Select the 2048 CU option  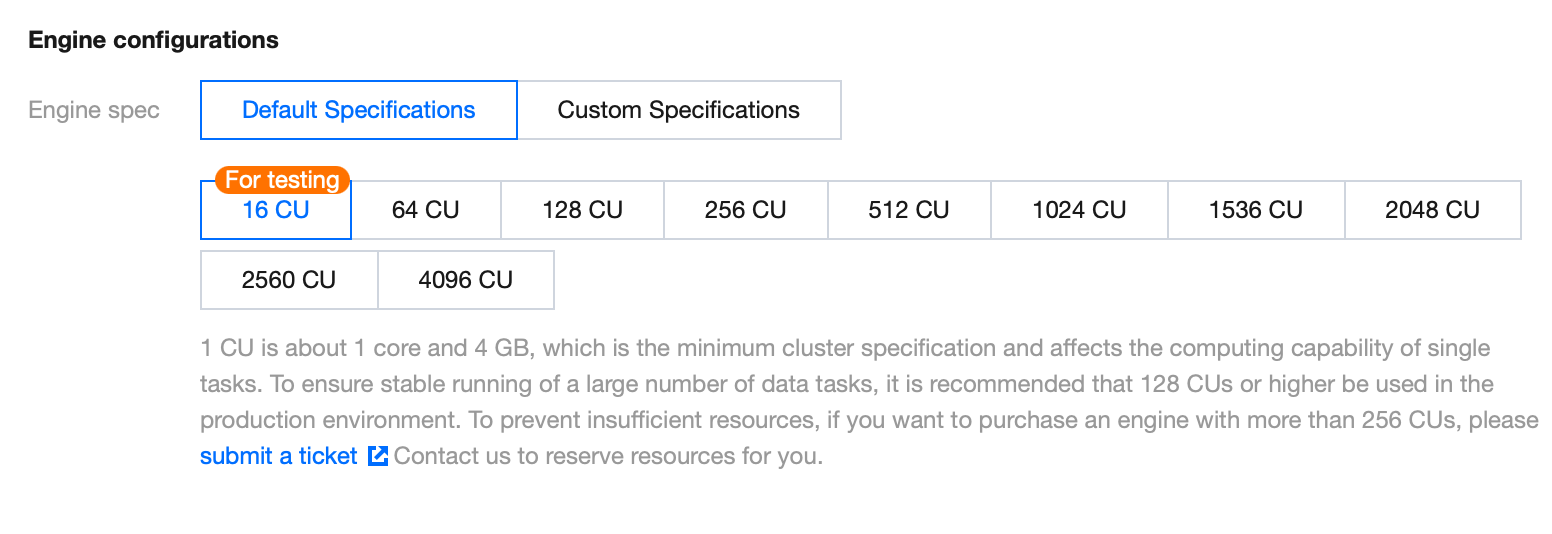pos(1432,210)
